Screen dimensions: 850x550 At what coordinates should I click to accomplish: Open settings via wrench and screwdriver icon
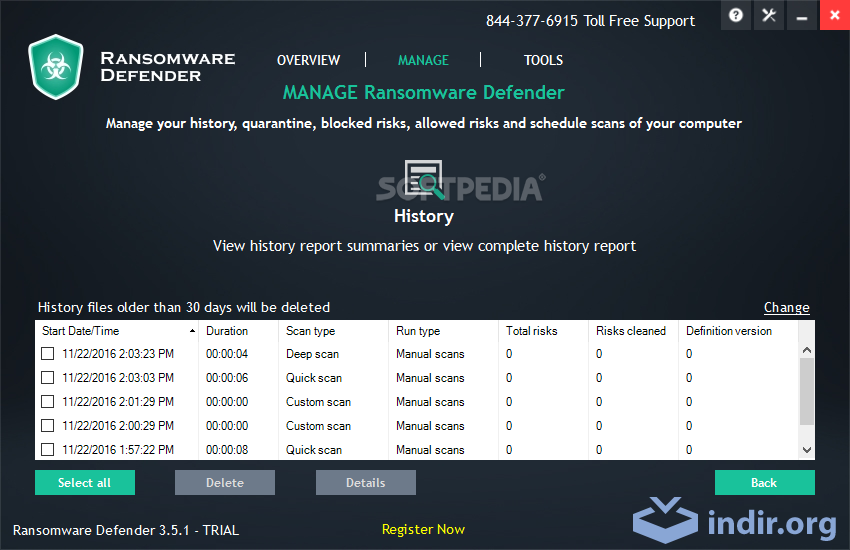coord(769,15)
